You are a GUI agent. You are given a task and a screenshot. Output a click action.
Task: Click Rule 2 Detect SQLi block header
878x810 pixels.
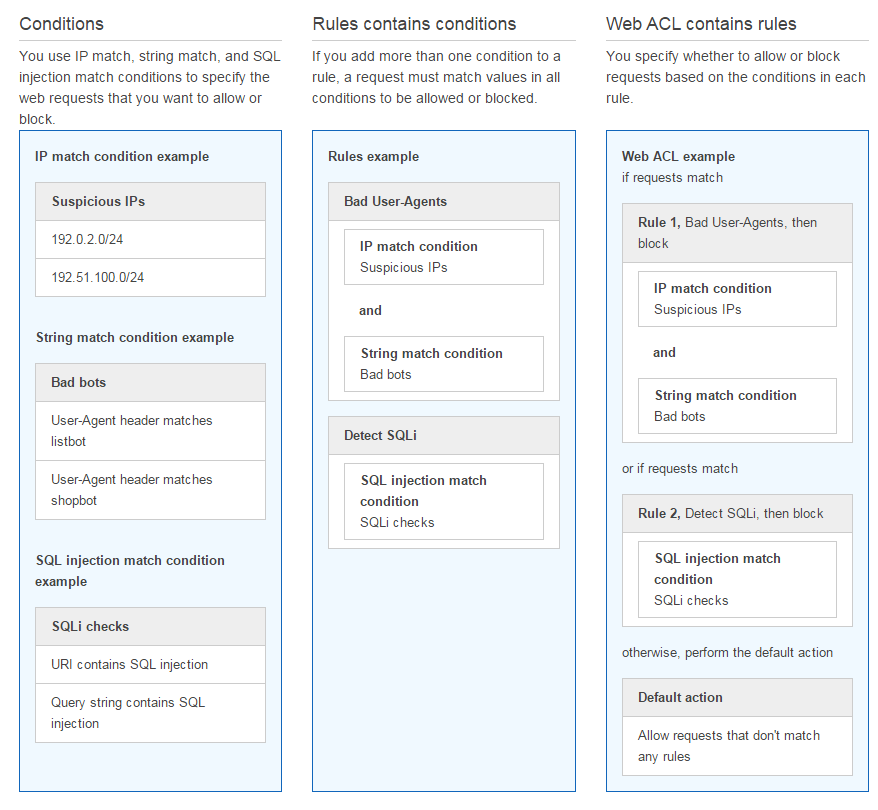(737, 513)
